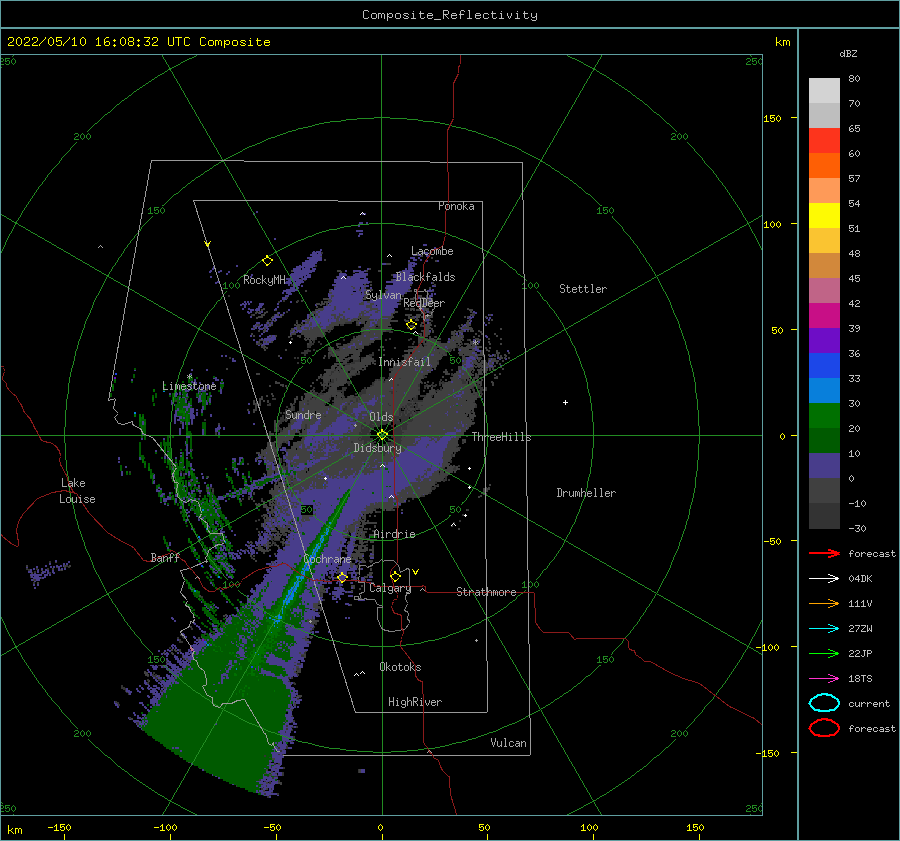900x841 pixels.
Task: Click the 20 dBZ green color swatch
Action: pos(824,415)
